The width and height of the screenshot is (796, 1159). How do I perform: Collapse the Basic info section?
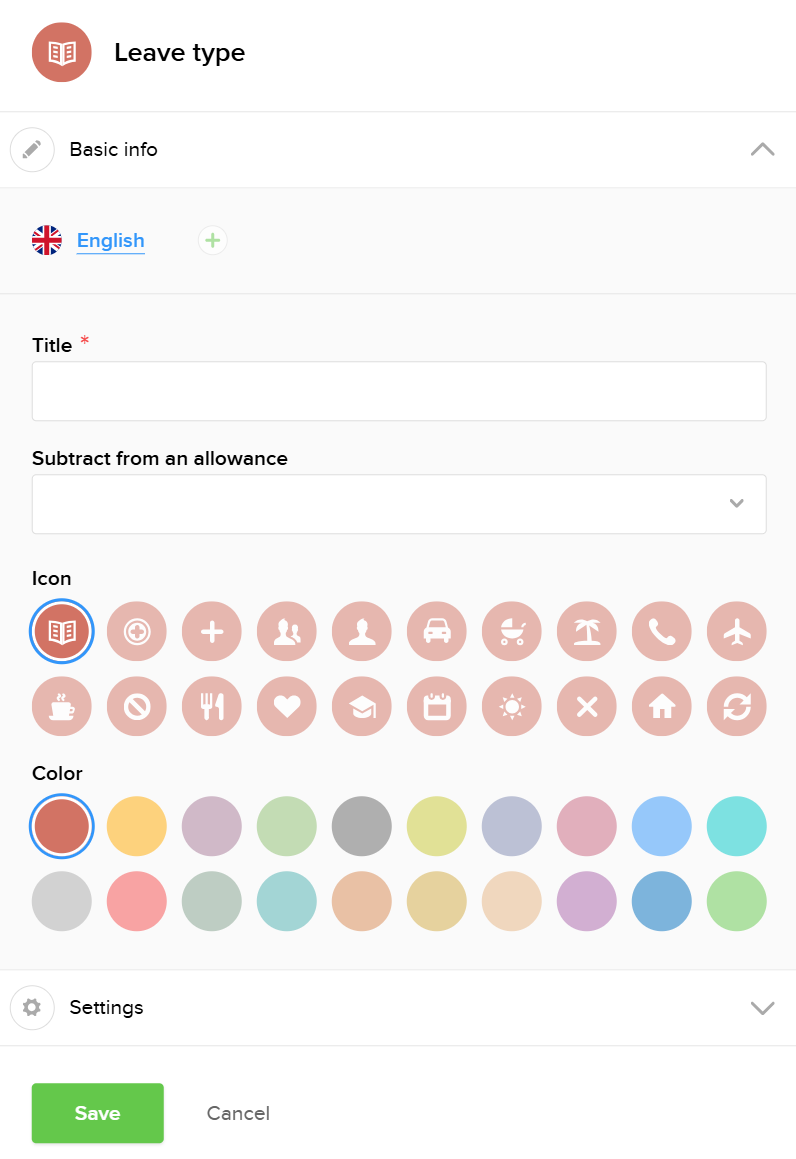[x=762, y=150]
